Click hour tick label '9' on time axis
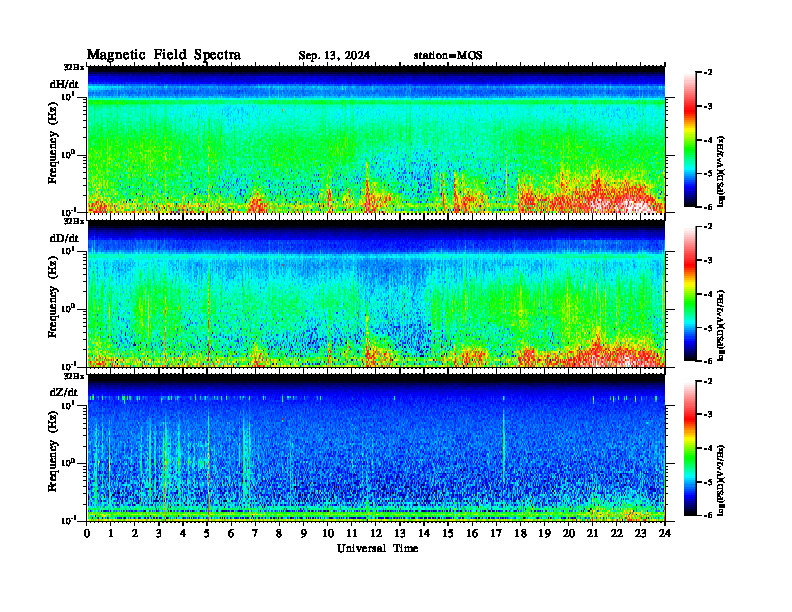 (303, 533)
